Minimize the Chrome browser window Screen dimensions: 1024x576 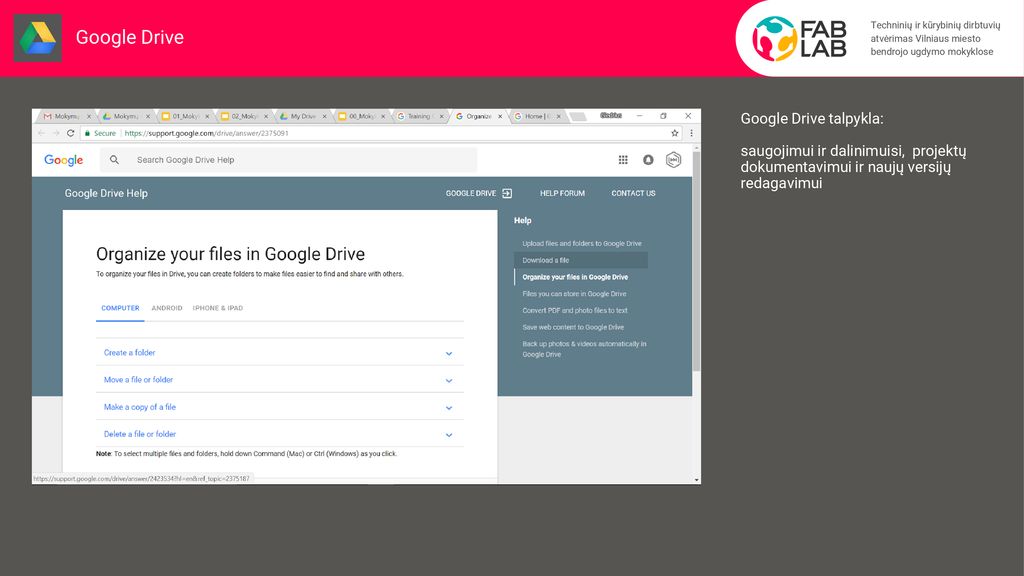[x=640, y=116]
